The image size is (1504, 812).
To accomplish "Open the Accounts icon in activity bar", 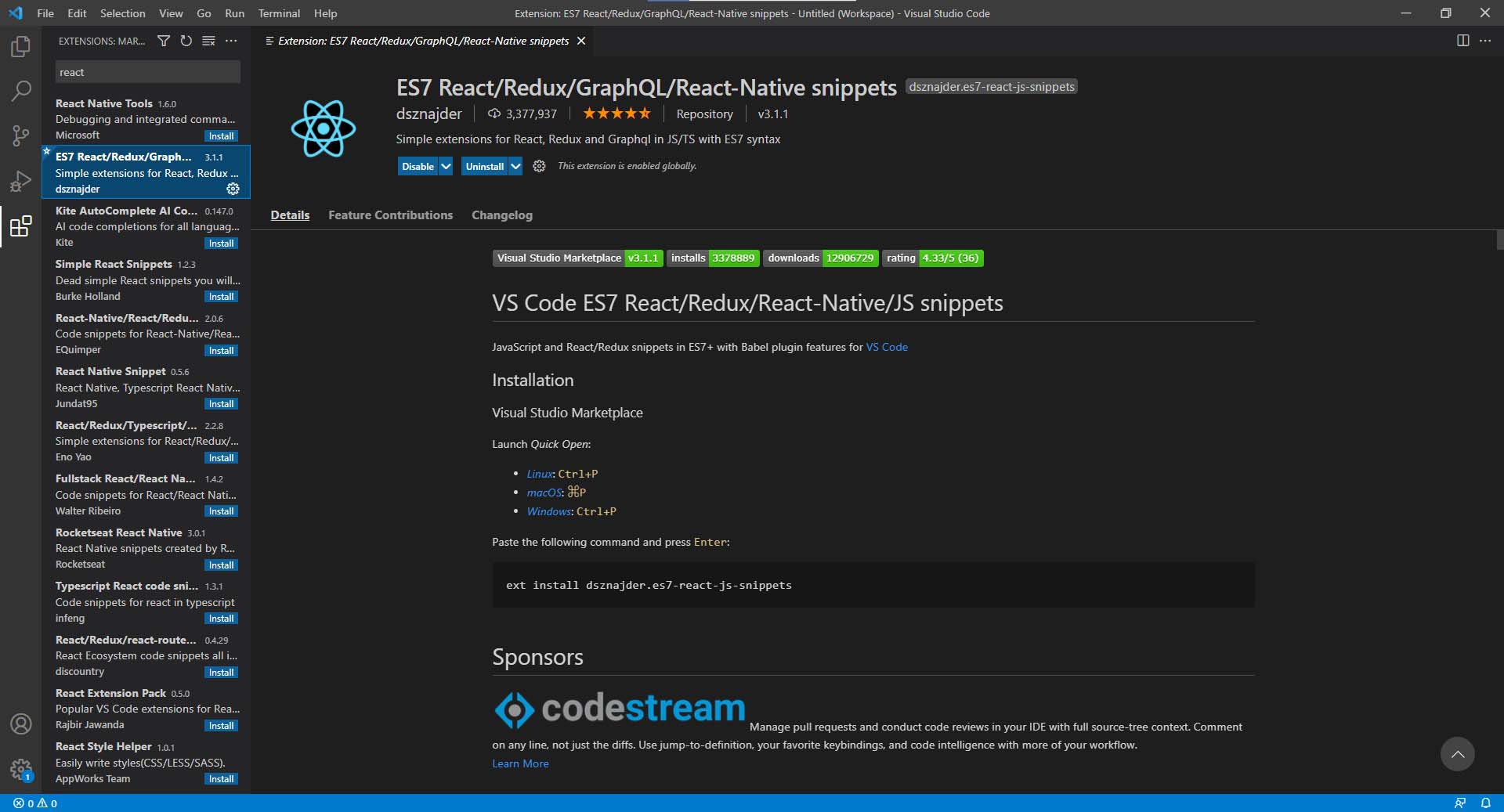I will tap(21, 724).
